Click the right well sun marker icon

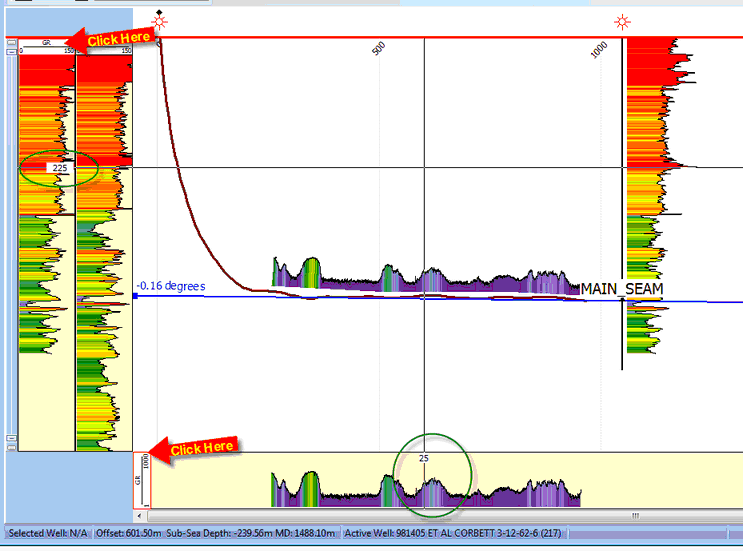623,23
